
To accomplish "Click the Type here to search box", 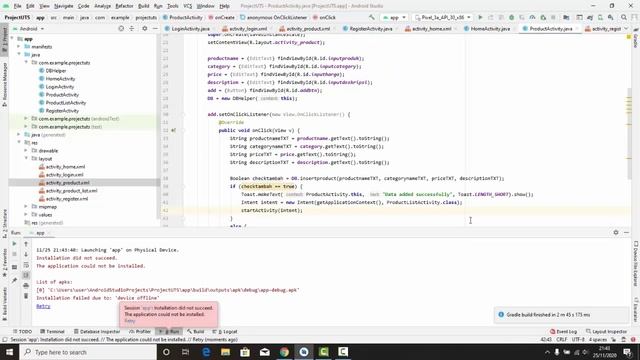I will point(88,352).
